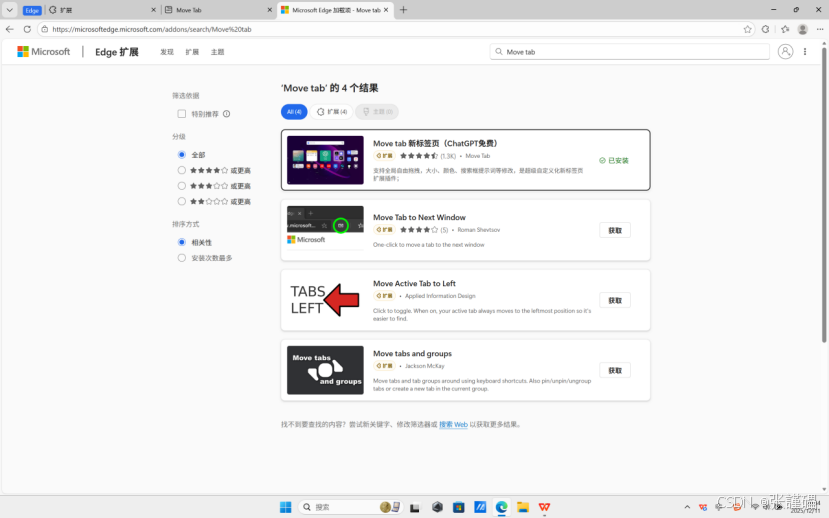The height and width of the screenshot is (518, 829).
Task: Click the 已安装 status label
Action: (614, 160)
